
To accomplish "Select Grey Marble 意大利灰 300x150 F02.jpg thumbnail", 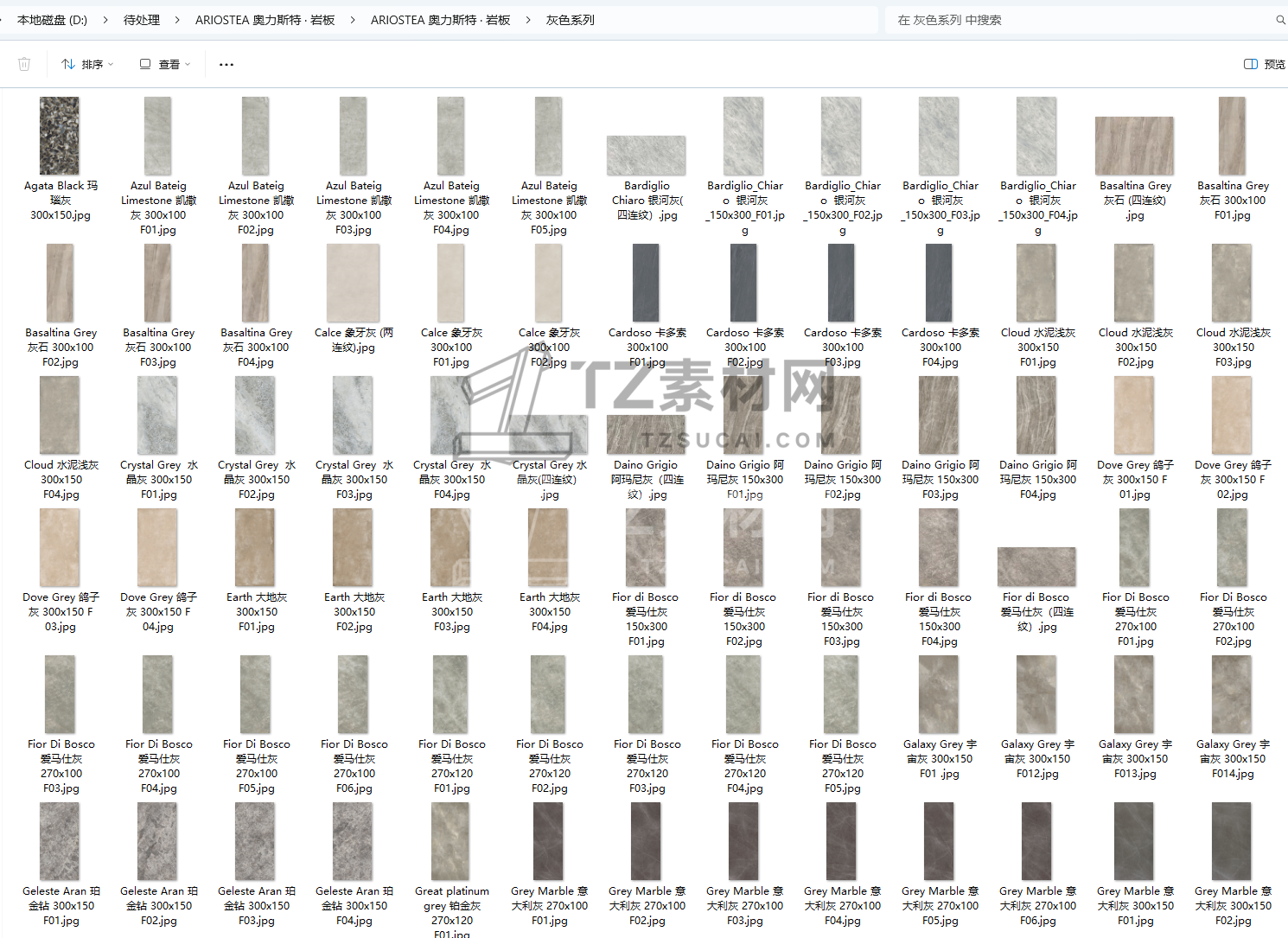I will pyautogui.click(x=1232, y=841).
